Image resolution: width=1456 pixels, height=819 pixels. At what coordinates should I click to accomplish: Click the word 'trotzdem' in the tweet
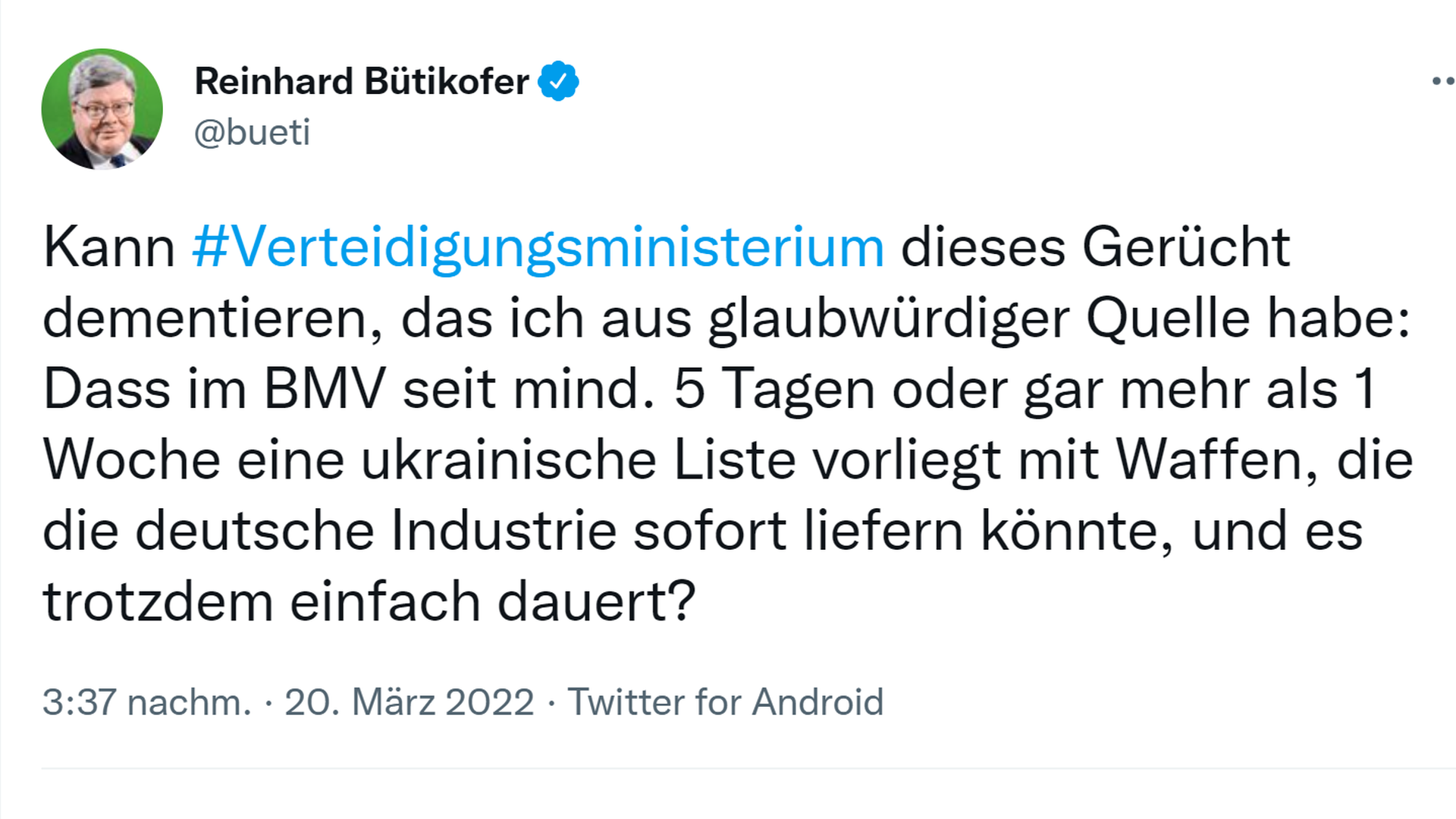click(x=158, y=603)
